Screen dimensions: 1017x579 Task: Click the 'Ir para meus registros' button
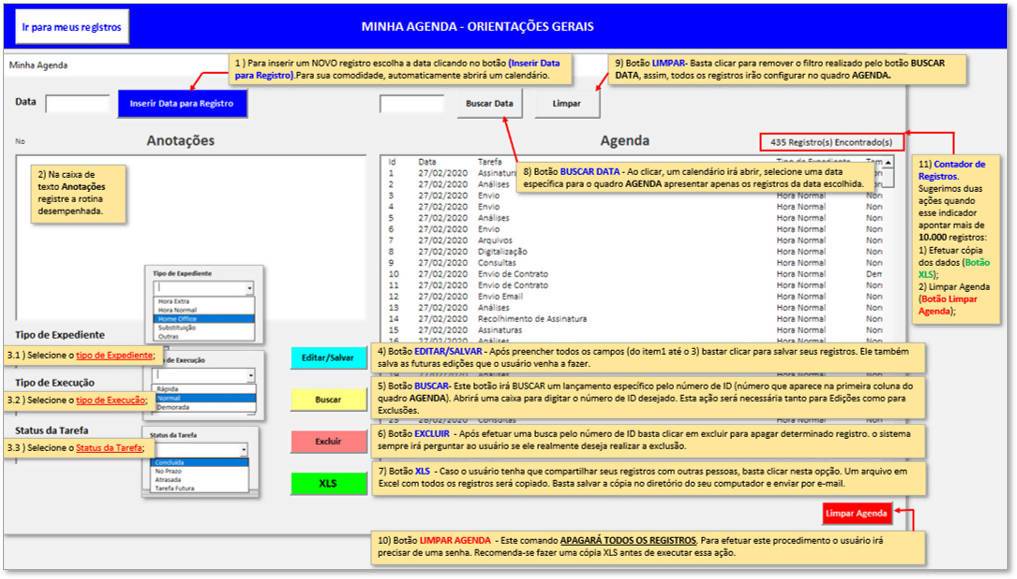click(71, 27)
